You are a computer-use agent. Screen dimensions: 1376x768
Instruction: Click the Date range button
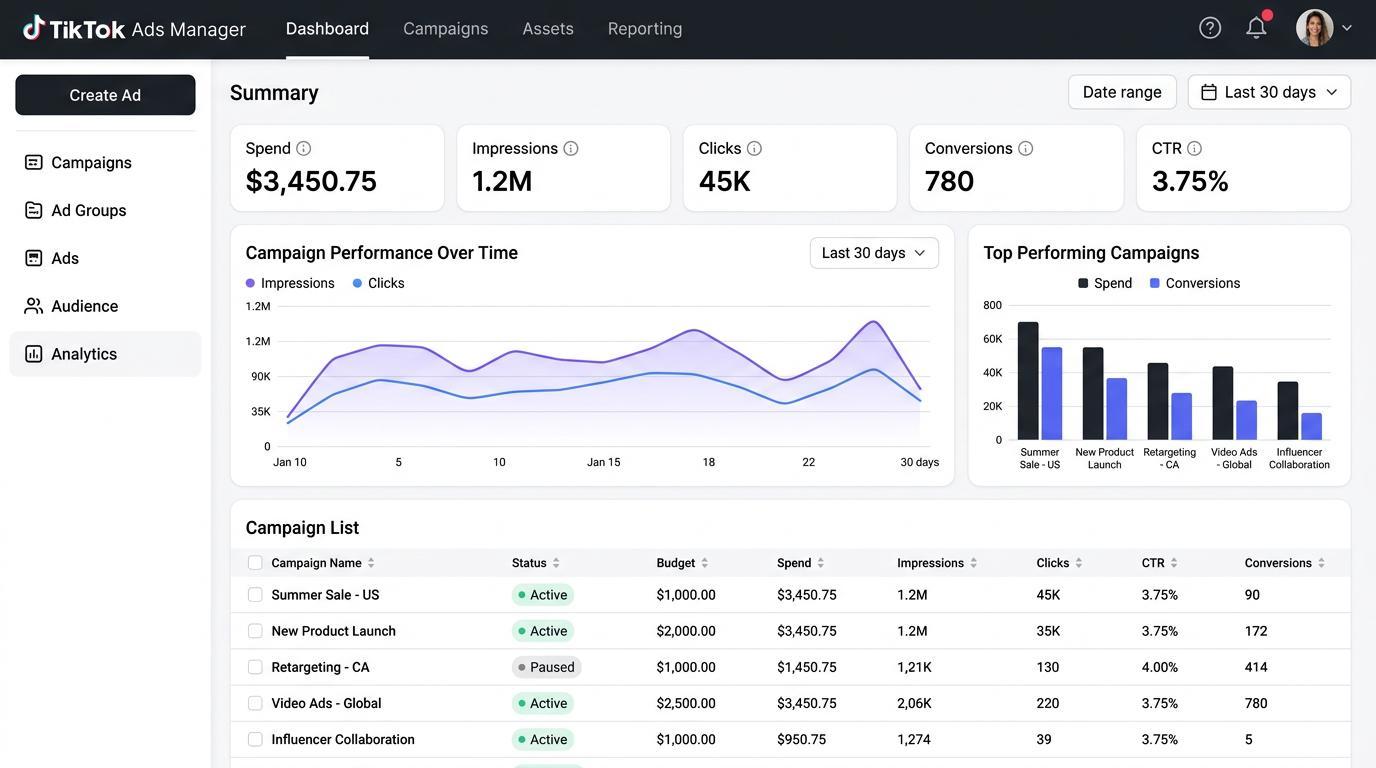click(1122, 92)
